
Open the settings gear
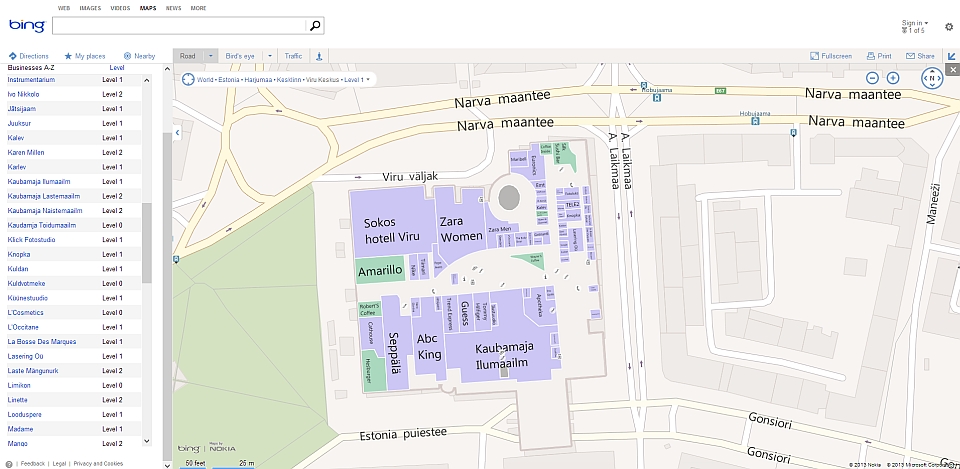click(949, 27)
